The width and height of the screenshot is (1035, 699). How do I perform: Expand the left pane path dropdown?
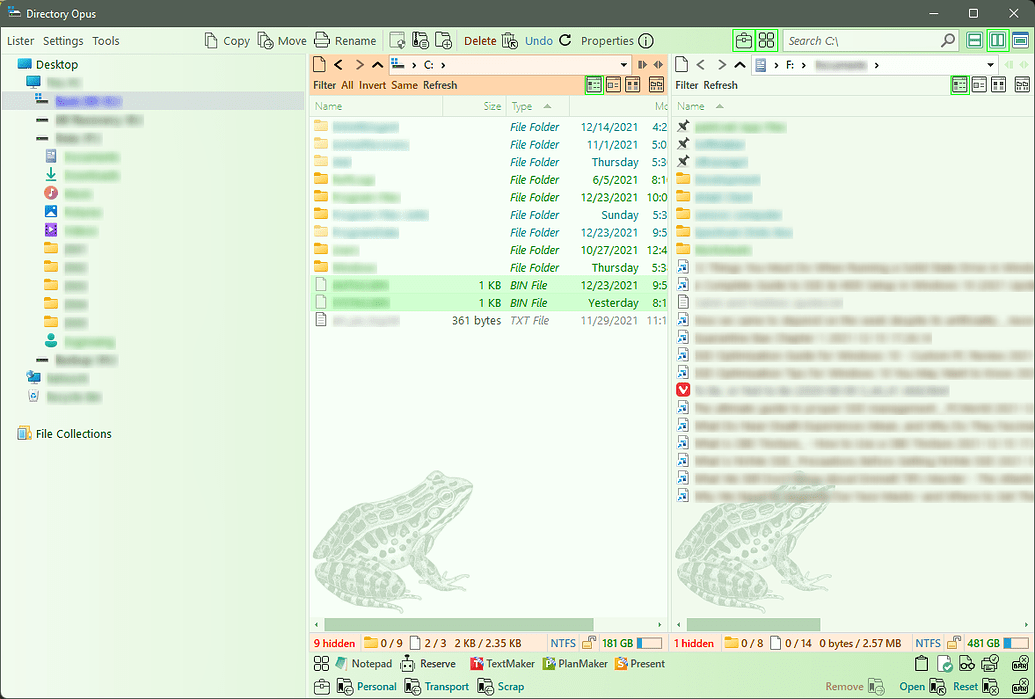click(624, 65)
